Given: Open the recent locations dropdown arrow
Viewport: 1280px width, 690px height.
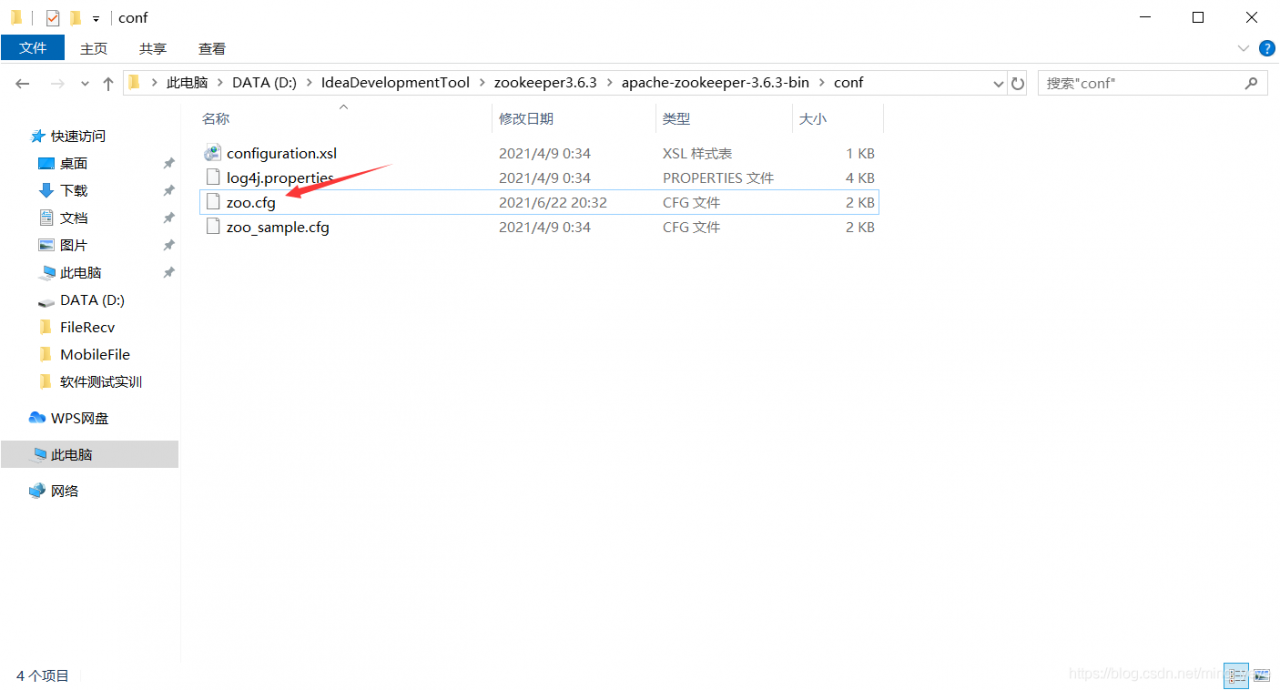Looking at the screenshot, I should click(84, 84).
